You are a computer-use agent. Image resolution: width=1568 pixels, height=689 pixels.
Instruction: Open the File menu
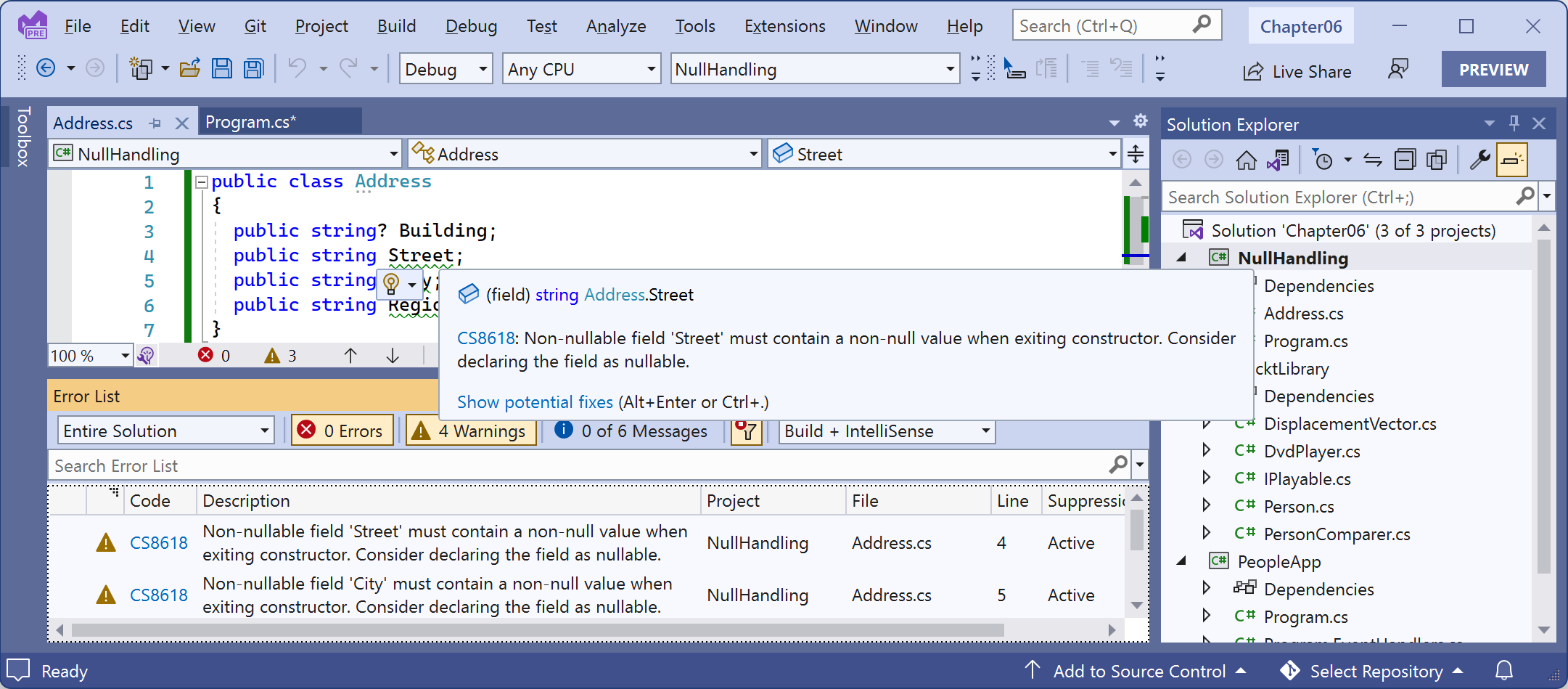(78, 26)
